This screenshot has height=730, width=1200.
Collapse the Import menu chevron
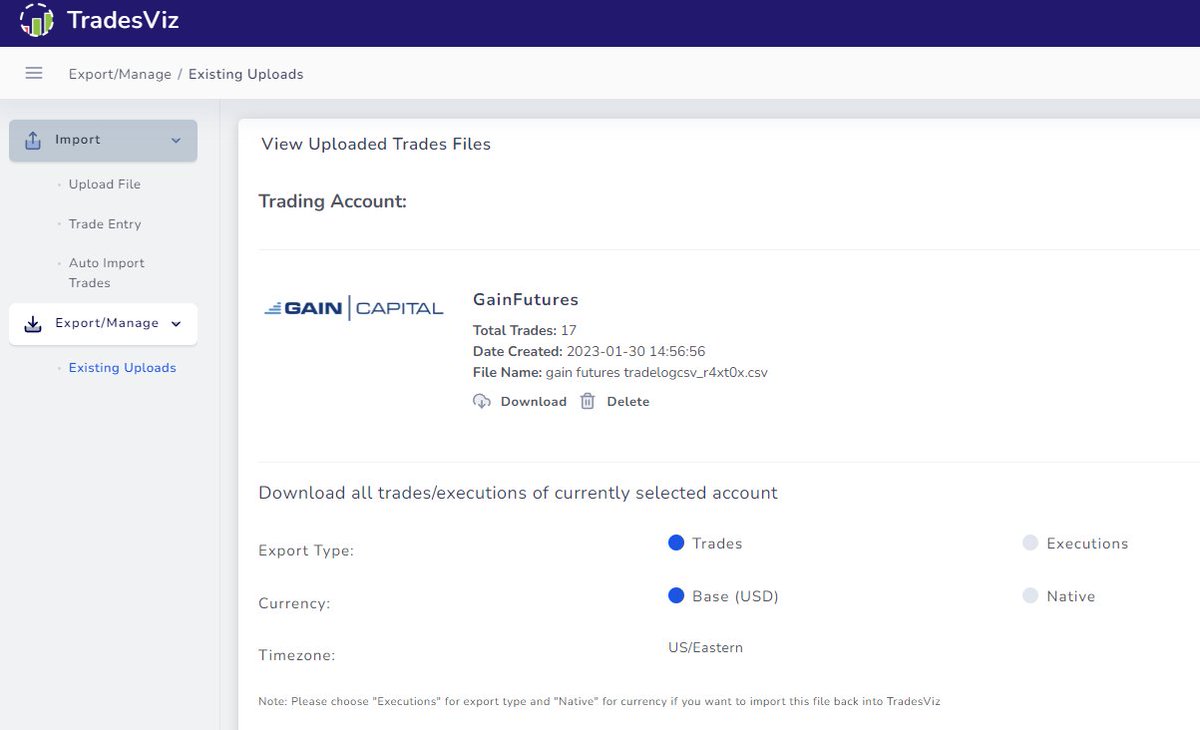point(176,141)
